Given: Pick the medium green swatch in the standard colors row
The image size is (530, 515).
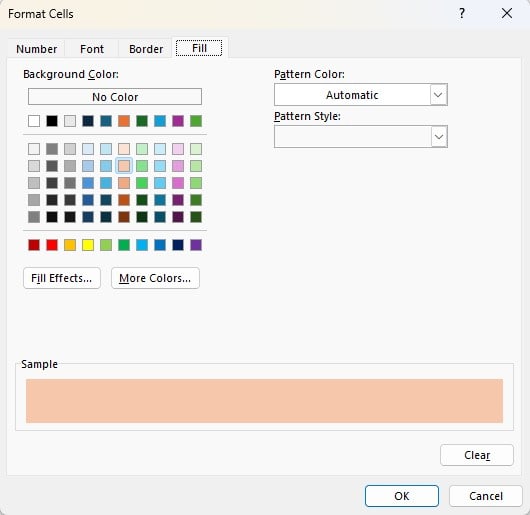Looking at the screenshot, I should [124, 245].
